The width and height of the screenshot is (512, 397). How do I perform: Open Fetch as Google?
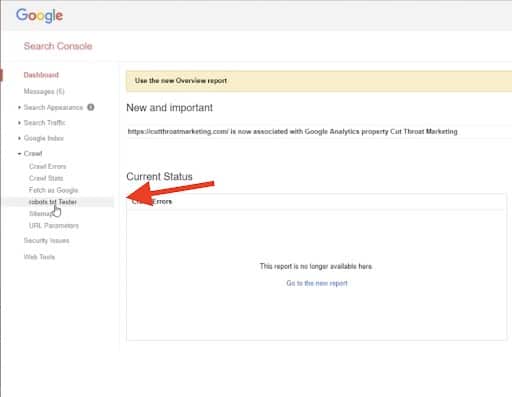[x=53, y=190]
